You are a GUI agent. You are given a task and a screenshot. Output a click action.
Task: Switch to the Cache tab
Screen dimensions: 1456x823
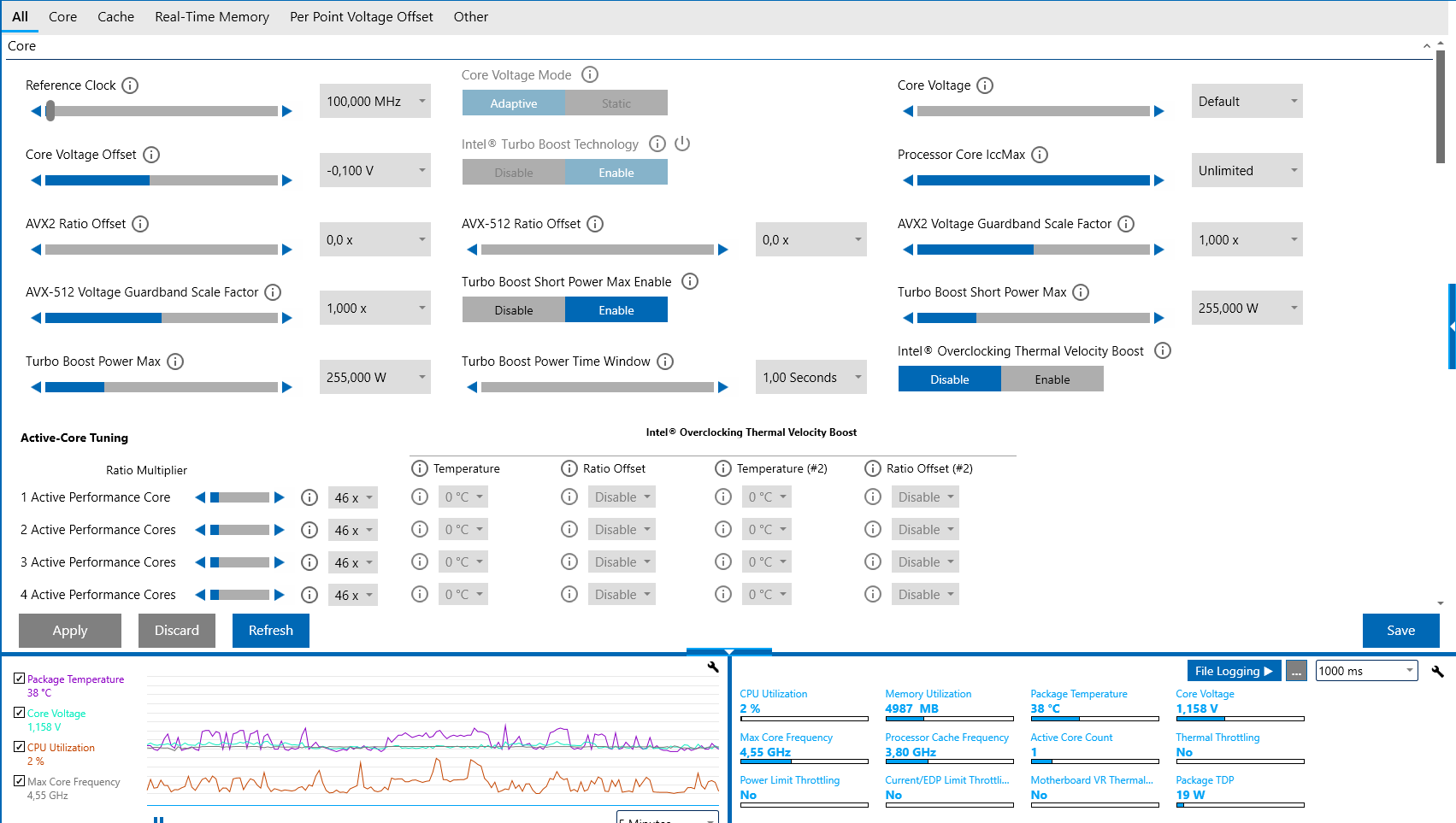115,17
